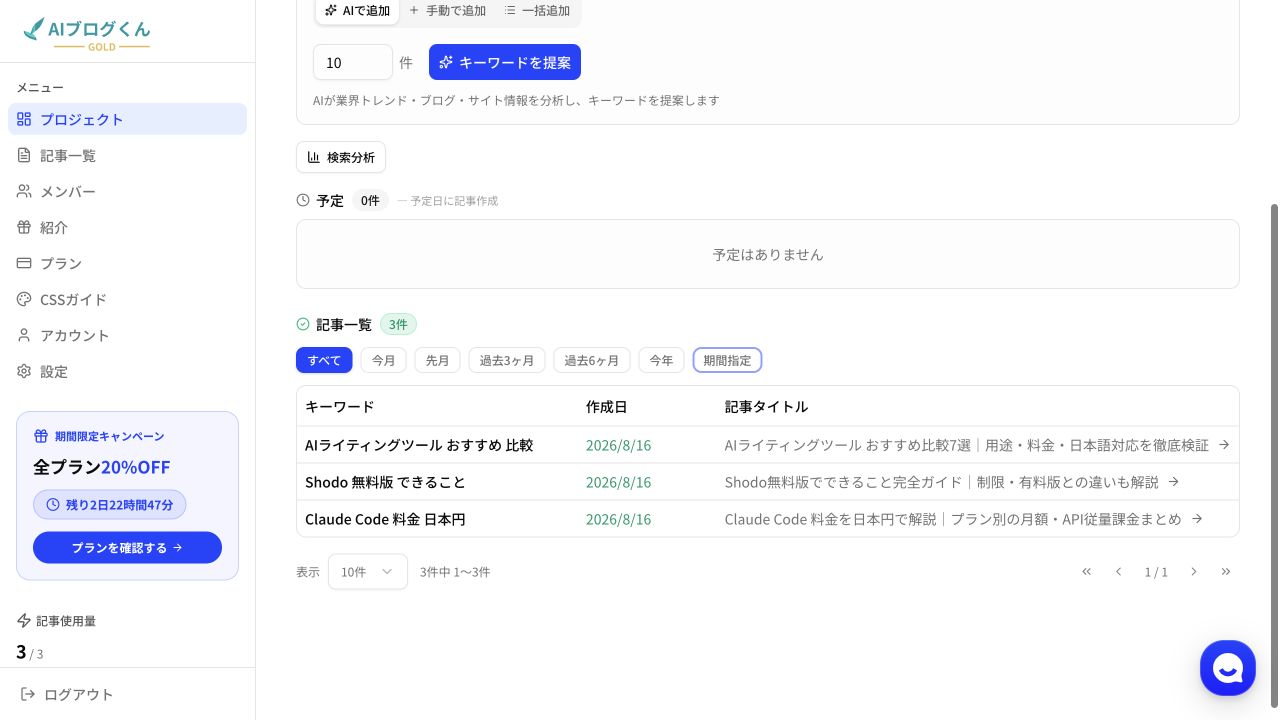The image size is (1280, 720).
Task: Select the 一括追加 tab
Action: coord(537,11)
